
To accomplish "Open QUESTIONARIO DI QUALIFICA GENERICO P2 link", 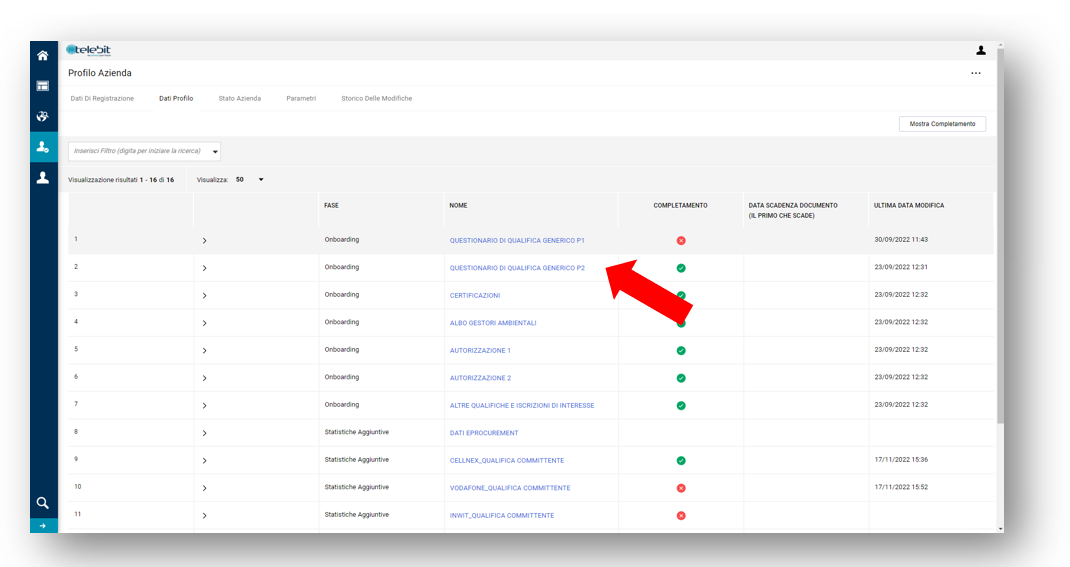I will 517,268.
